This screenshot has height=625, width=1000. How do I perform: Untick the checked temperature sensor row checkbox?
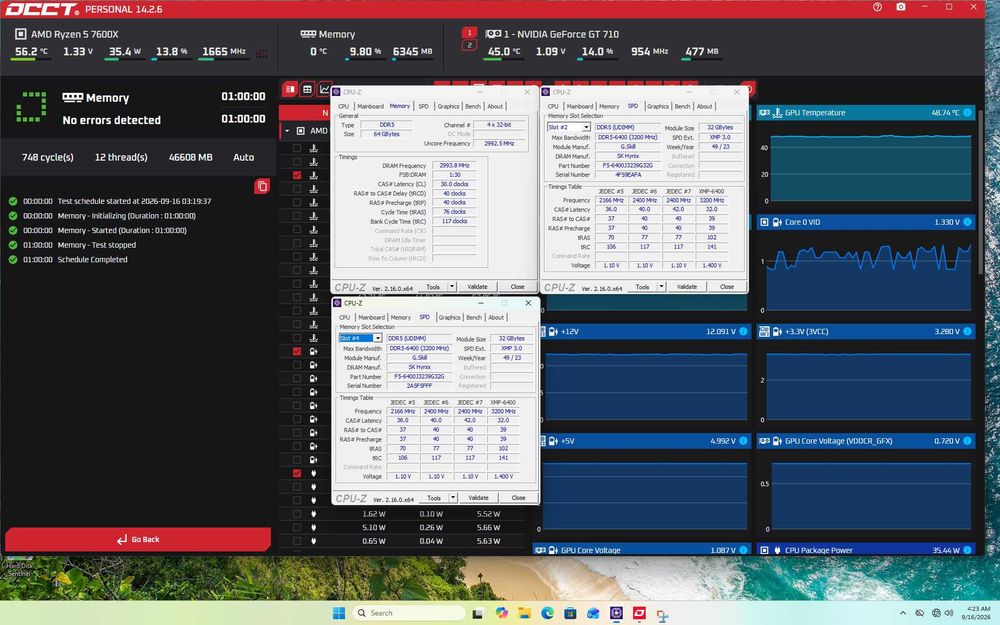click(297, 175)
